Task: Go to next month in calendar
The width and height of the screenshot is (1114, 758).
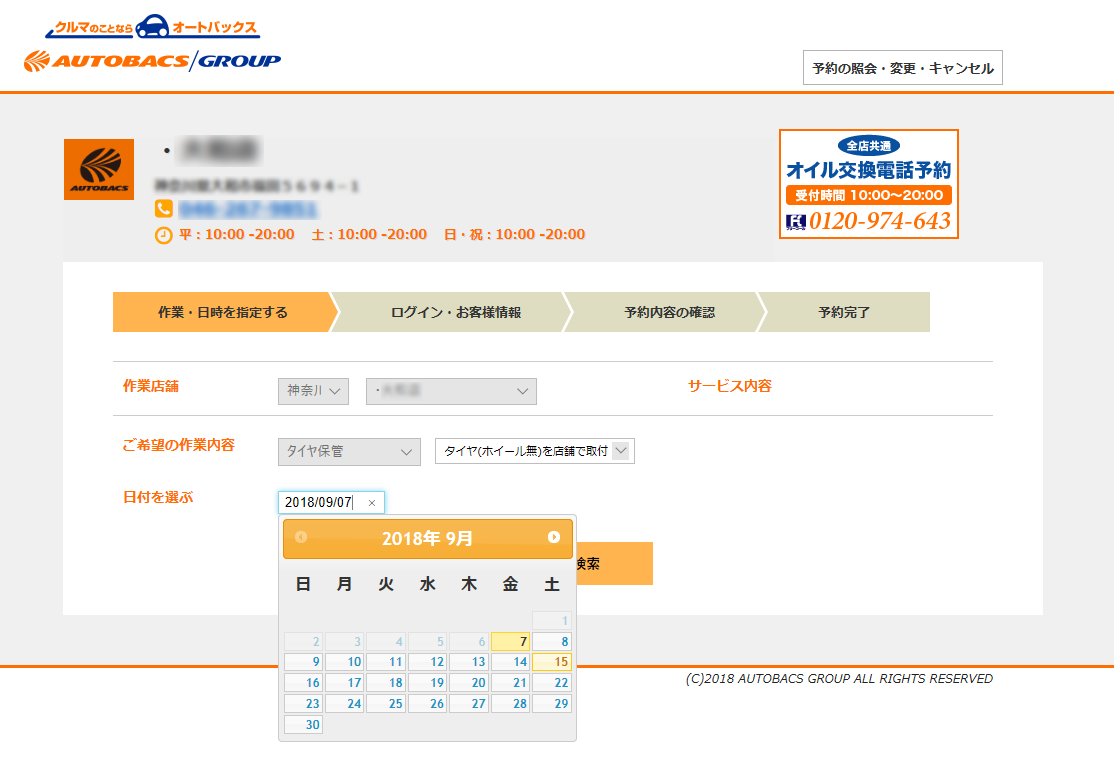Action: [554, 538]
